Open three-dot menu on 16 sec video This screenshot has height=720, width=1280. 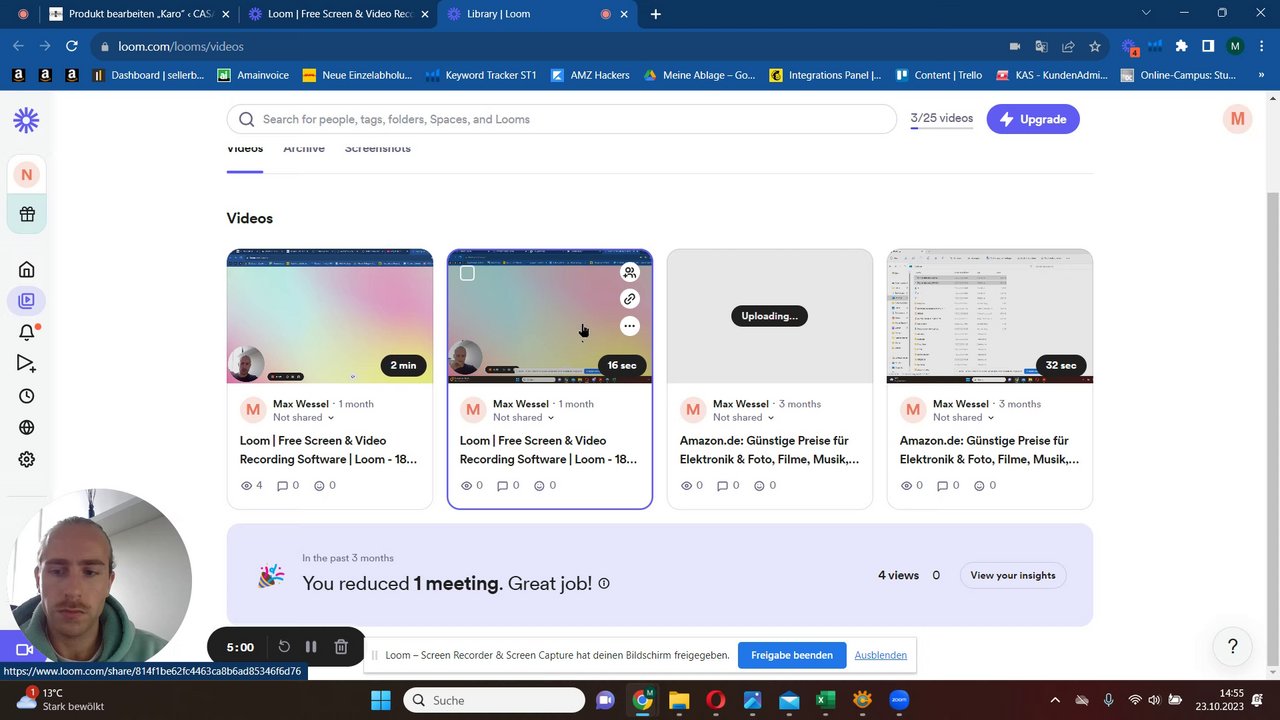pyautogui.click(x=629, y=326)
